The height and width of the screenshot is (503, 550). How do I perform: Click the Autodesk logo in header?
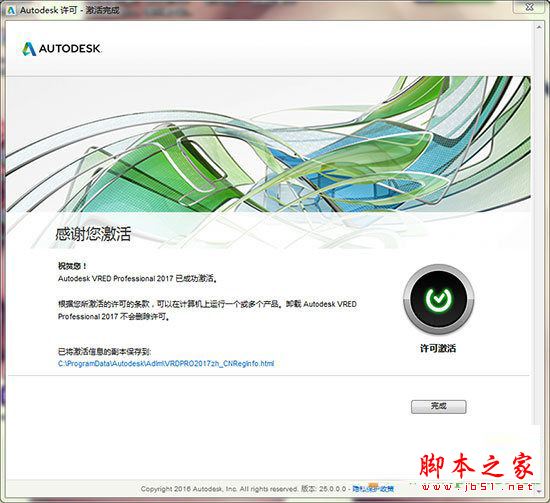point(62,48)
